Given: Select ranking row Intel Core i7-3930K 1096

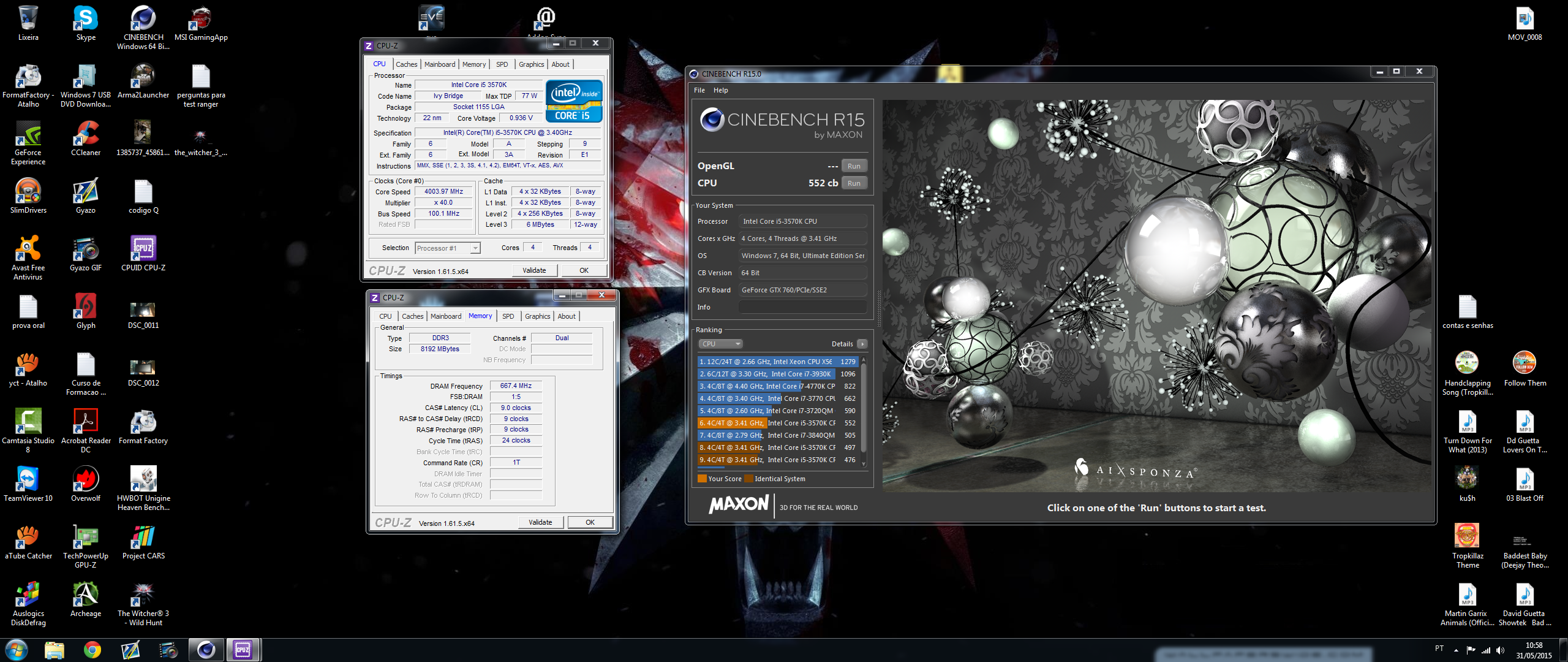Looking at the screenshot, I should [x=777, y=374].
